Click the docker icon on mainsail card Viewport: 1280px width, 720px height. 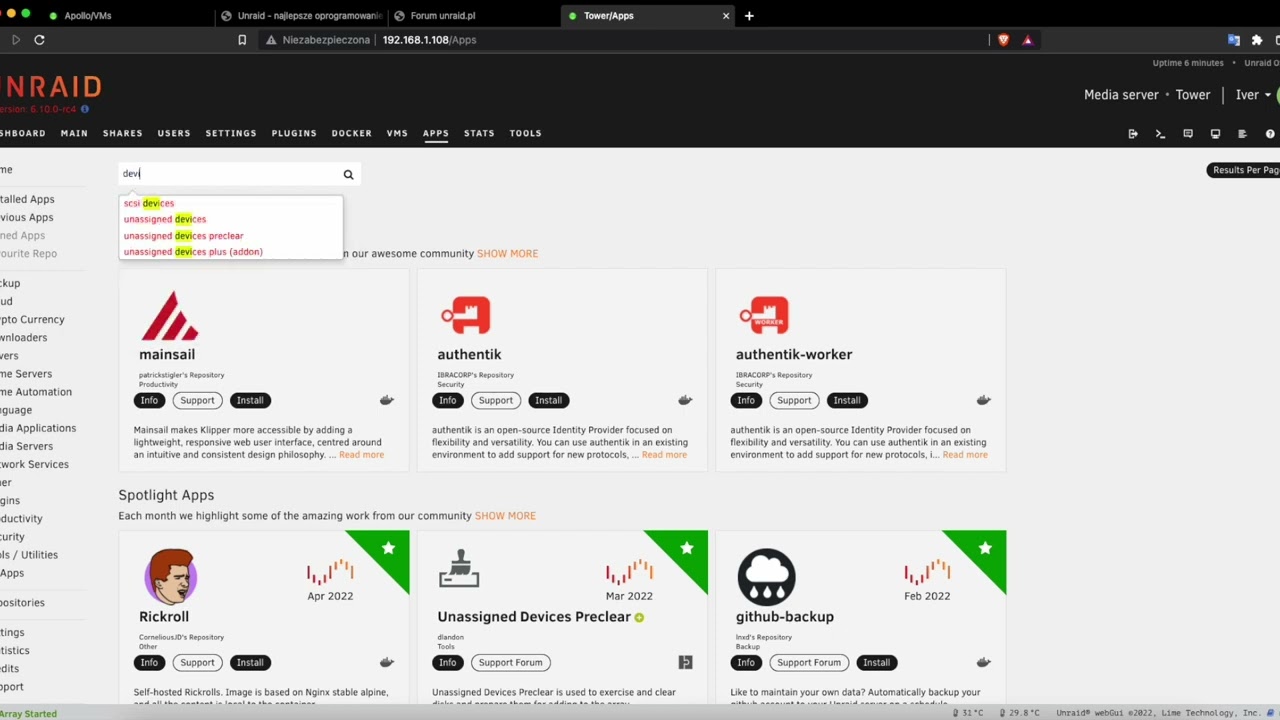click(x=387, y=400)
